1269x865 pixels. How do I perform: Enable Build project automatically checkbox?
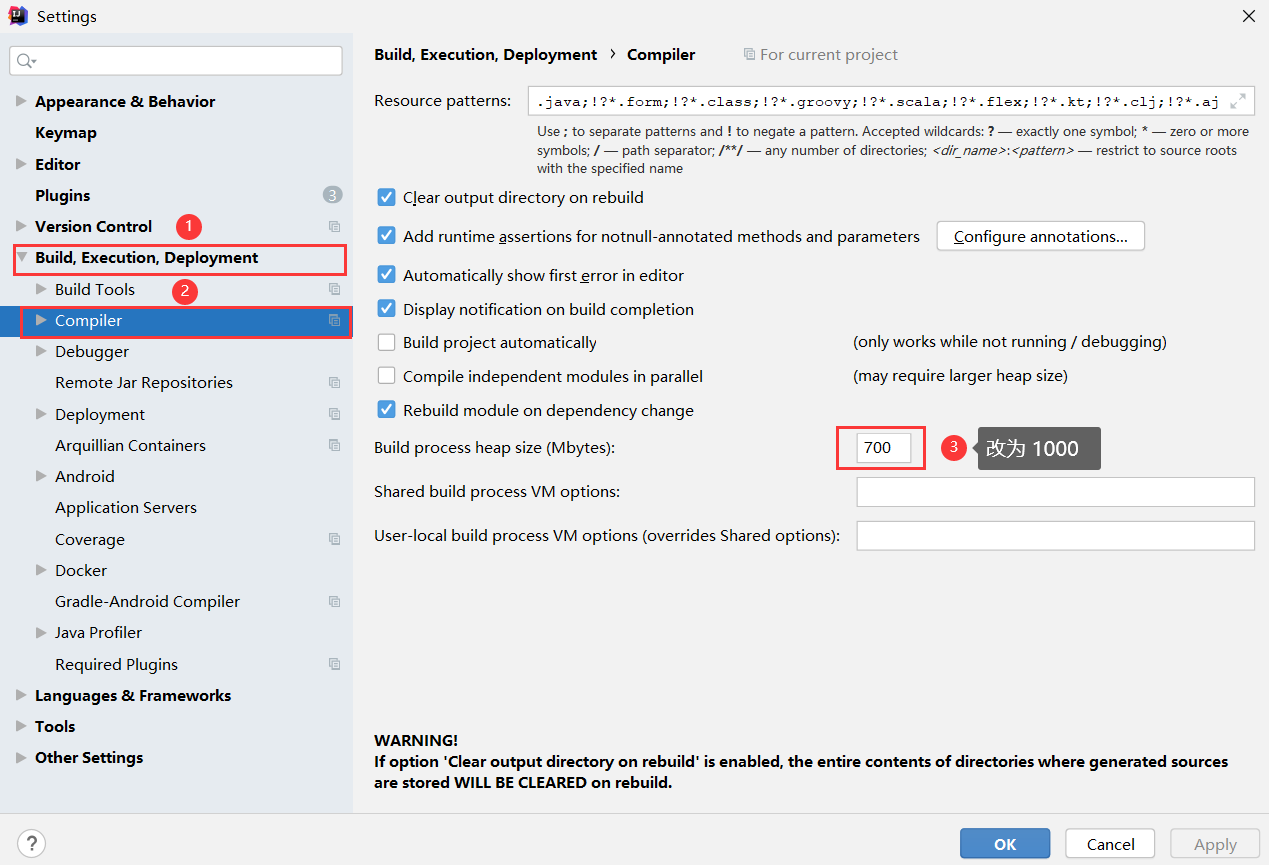pos(387,343)
